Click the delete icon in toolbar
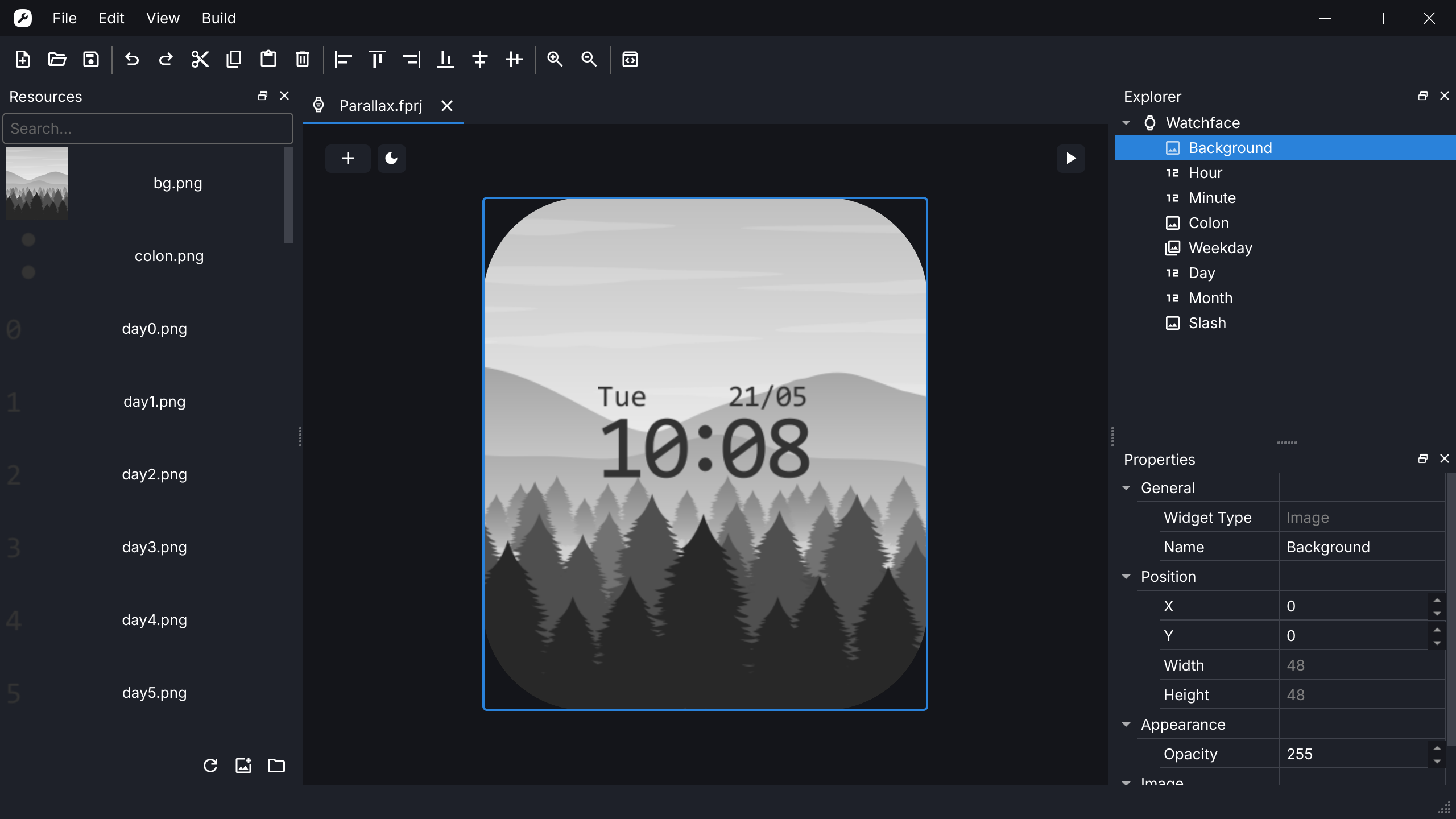 (x=302, y=58)
